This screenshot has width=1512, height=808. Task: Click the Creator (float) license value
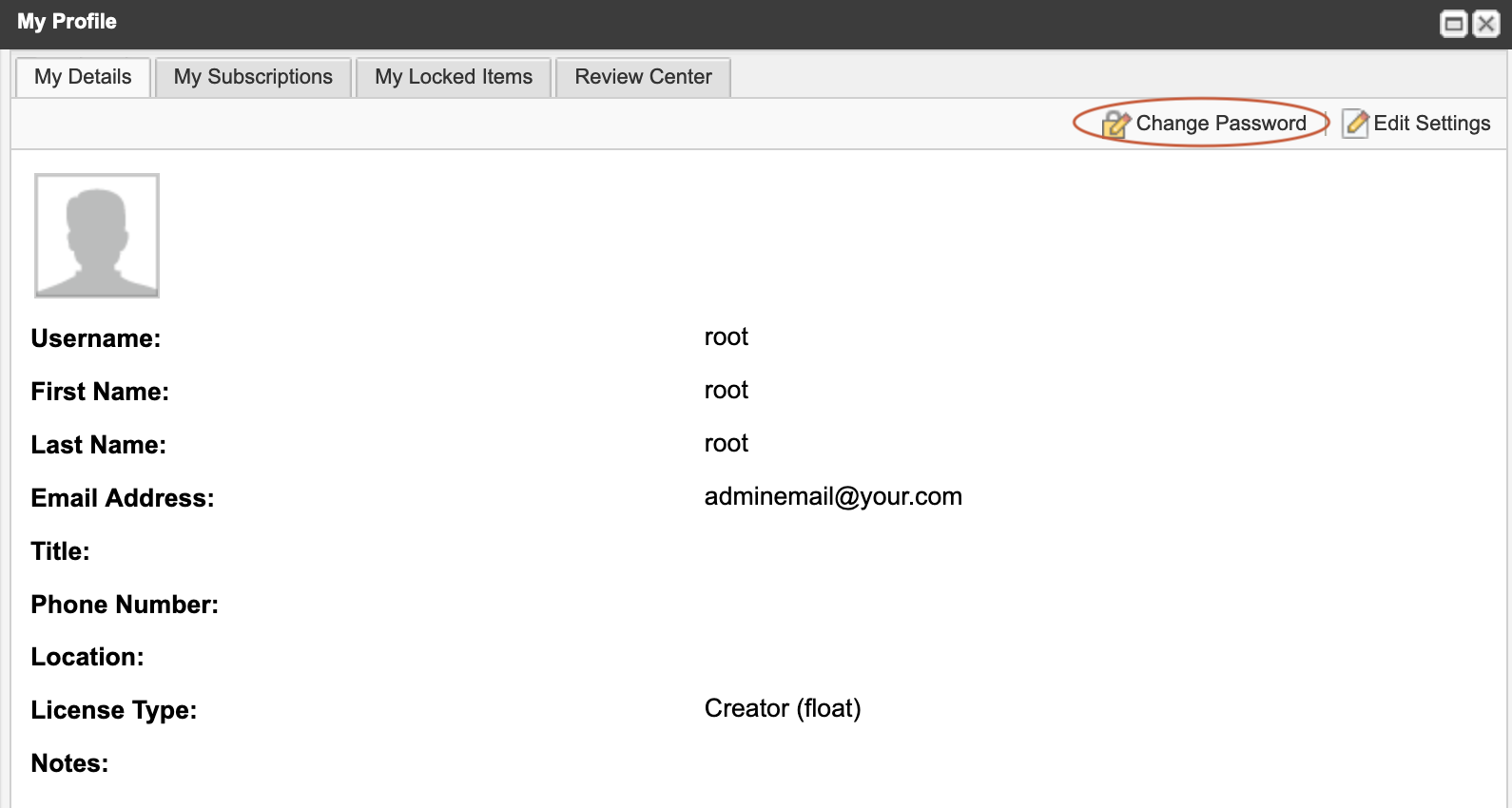coord(783,708)
